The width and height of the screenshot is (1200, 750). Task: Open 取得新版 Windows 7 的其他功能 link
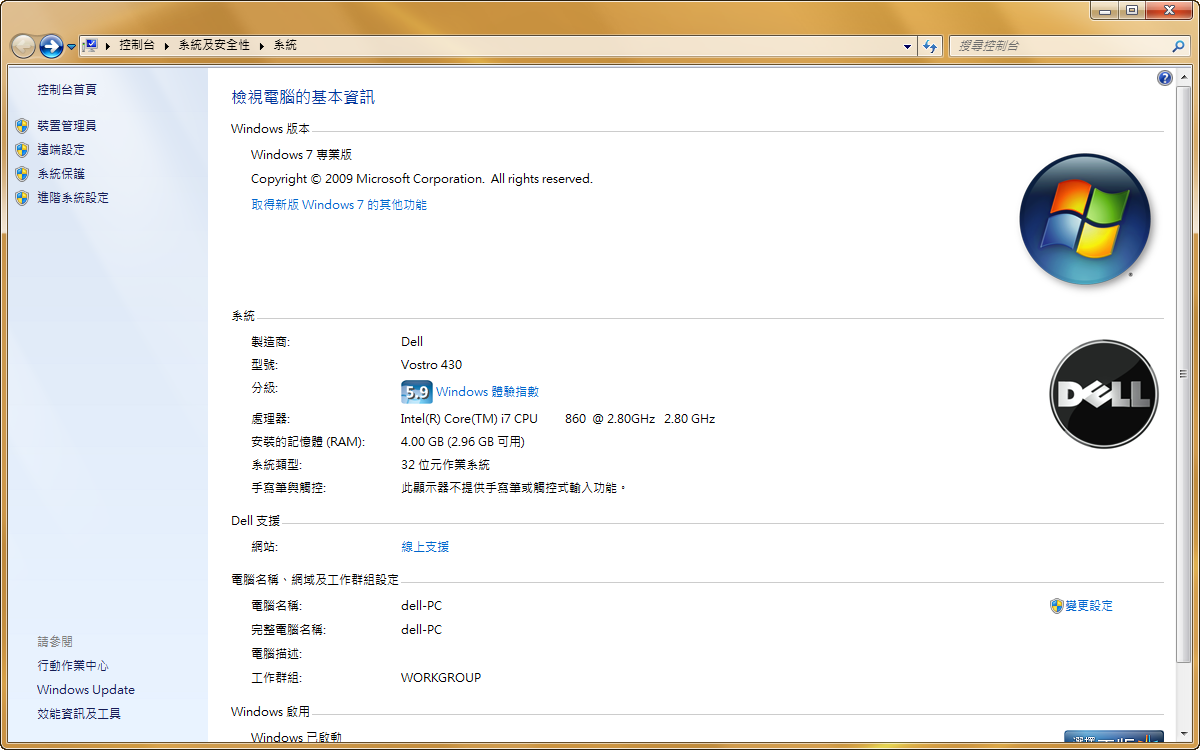coord(339,205)
